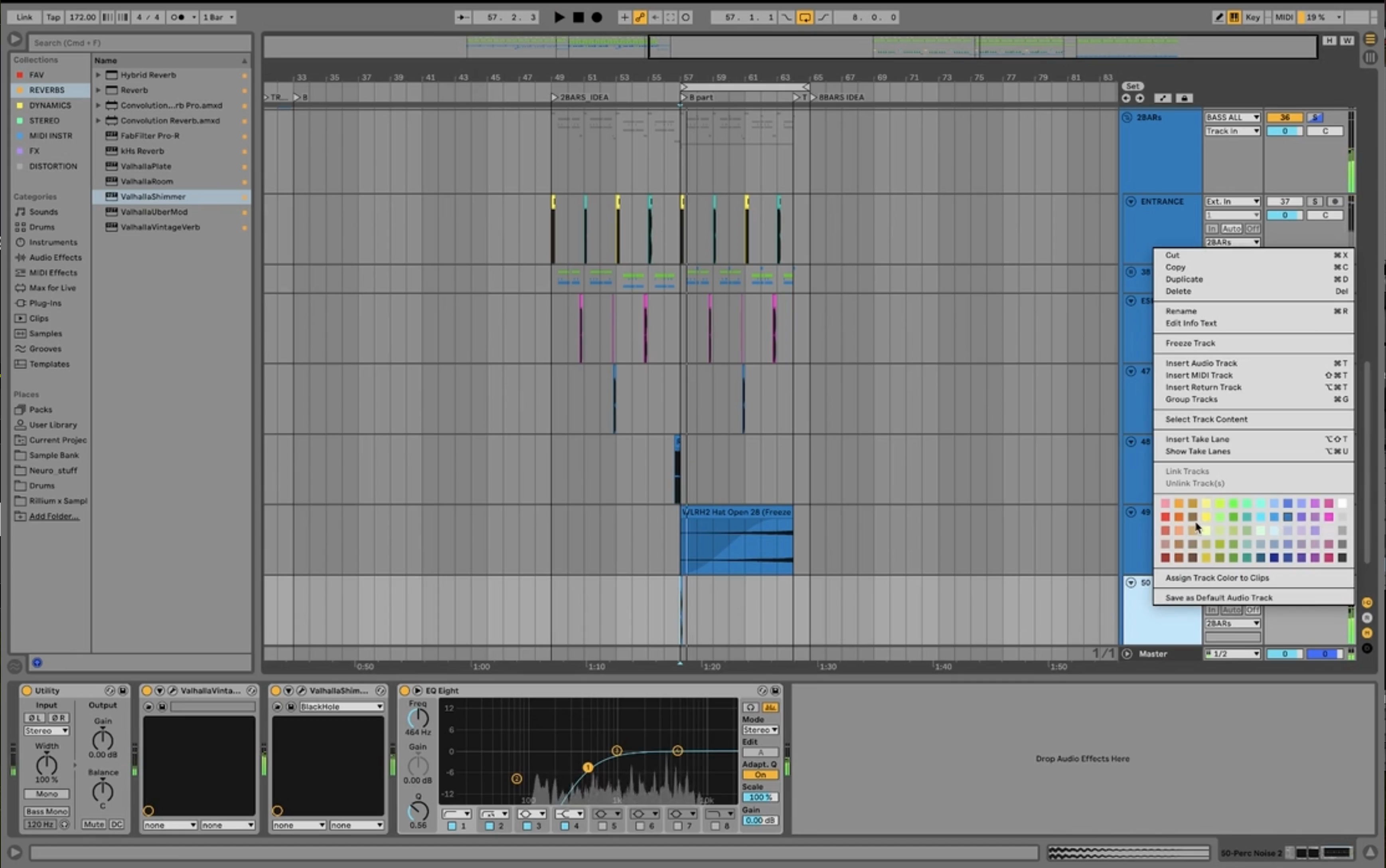This screenshot has height=868, width=1386.
Task: Arm the ENTRANCE track for recording
Action: [1335, 201]
